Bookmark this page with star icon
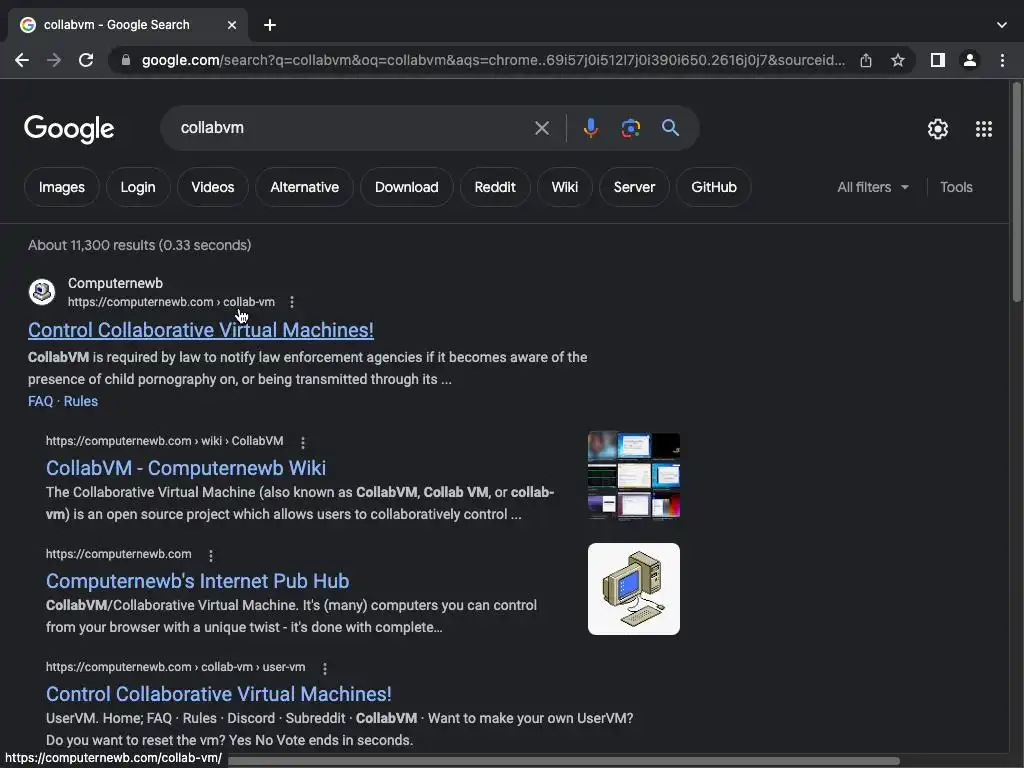The image size is (1024, 768). (898, 60)
